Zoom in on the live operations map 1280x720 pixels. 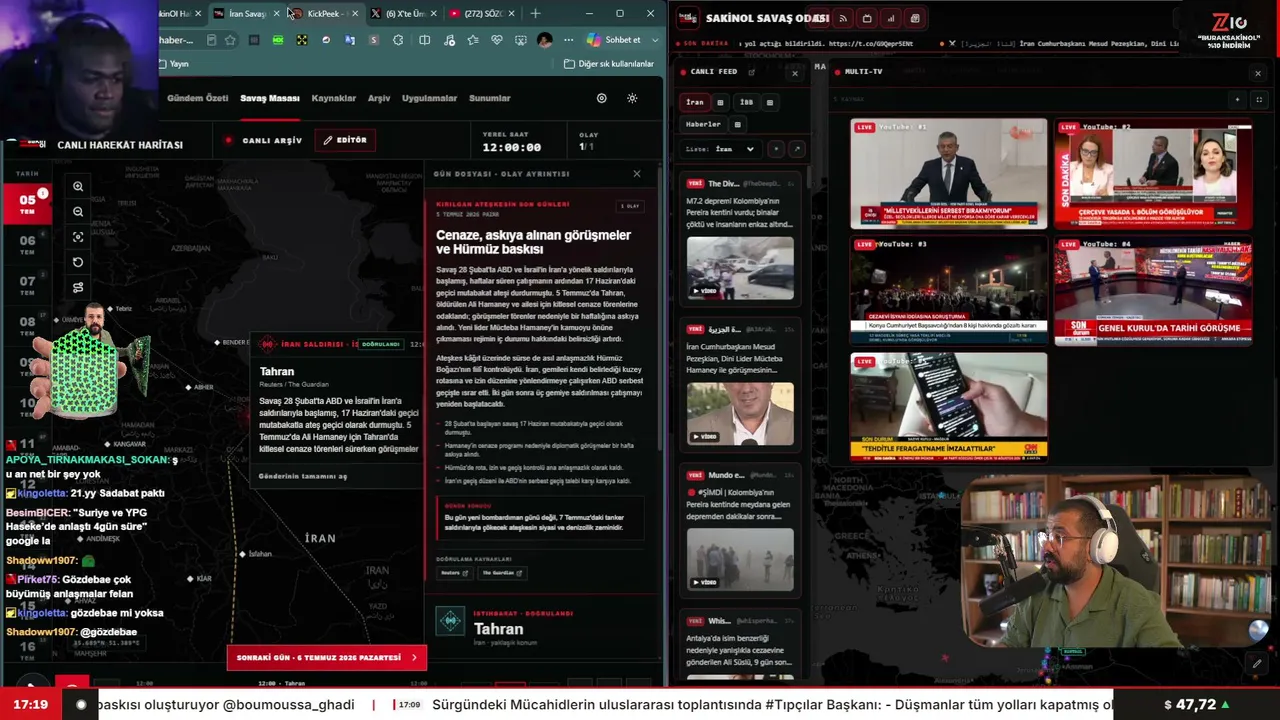tap(78, 187)
